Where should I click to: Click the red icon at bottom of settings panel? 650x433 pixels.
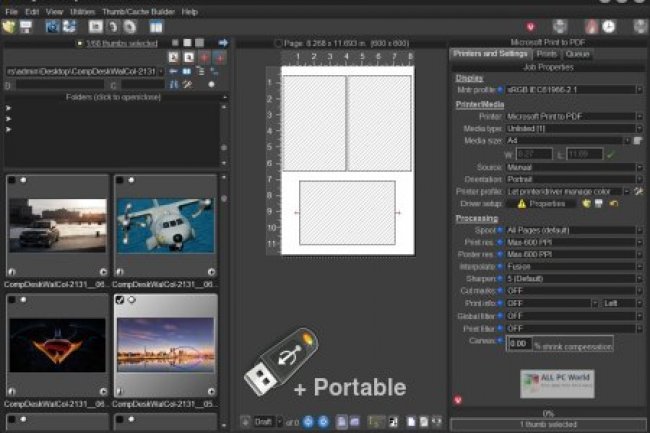(458, 399)
